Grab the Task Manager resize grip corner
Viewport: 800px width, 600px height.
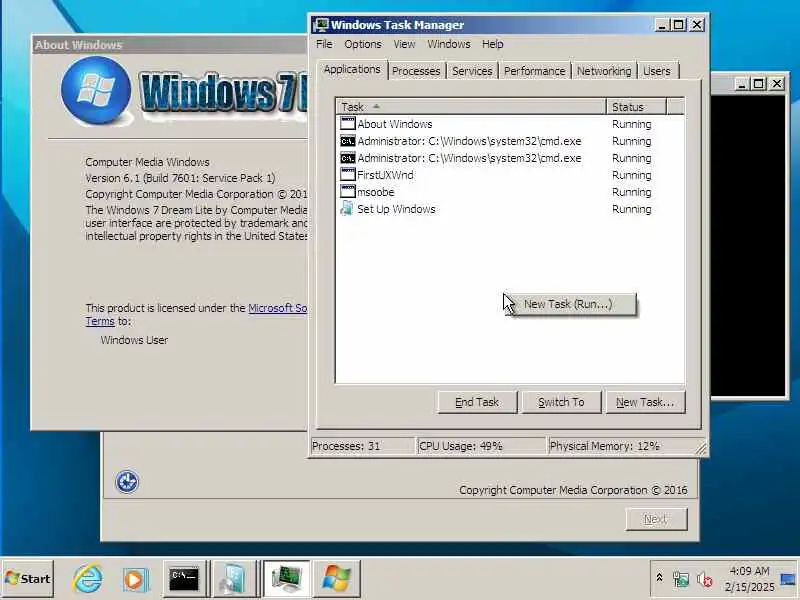point(701,448)
